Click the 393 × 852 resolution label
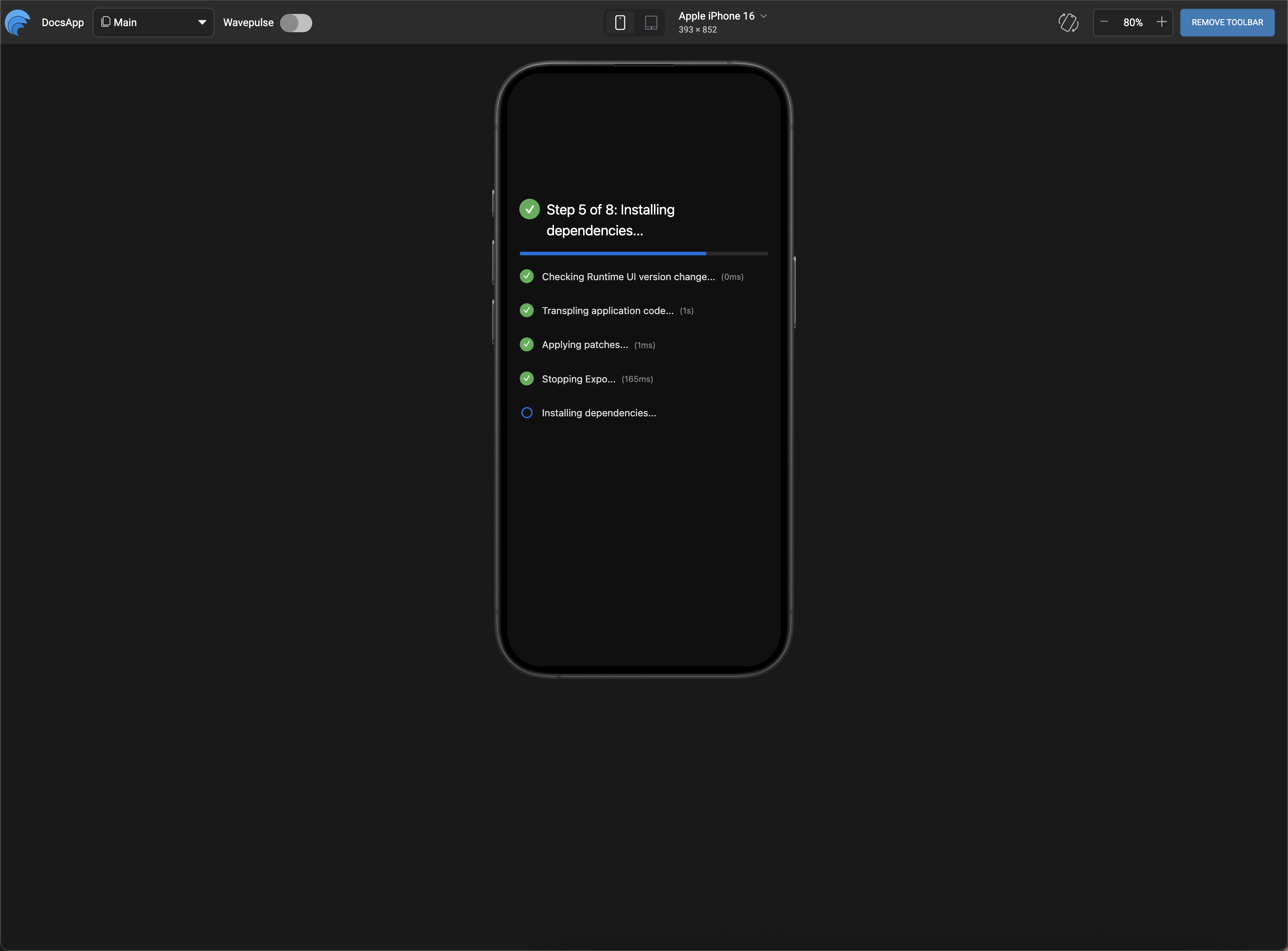Viewport: 1288px width, 951px height. click(x=697, y=29)
